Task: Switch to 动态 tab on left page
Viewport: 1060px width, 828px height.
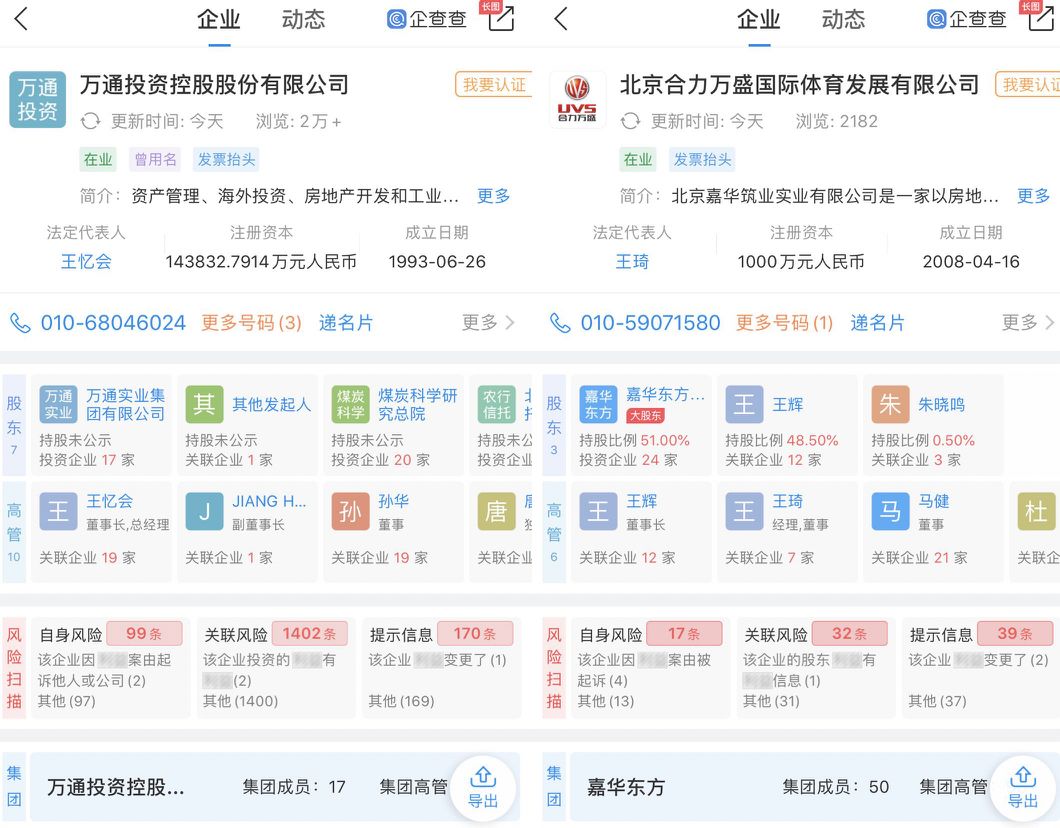Action: (304, 20)
